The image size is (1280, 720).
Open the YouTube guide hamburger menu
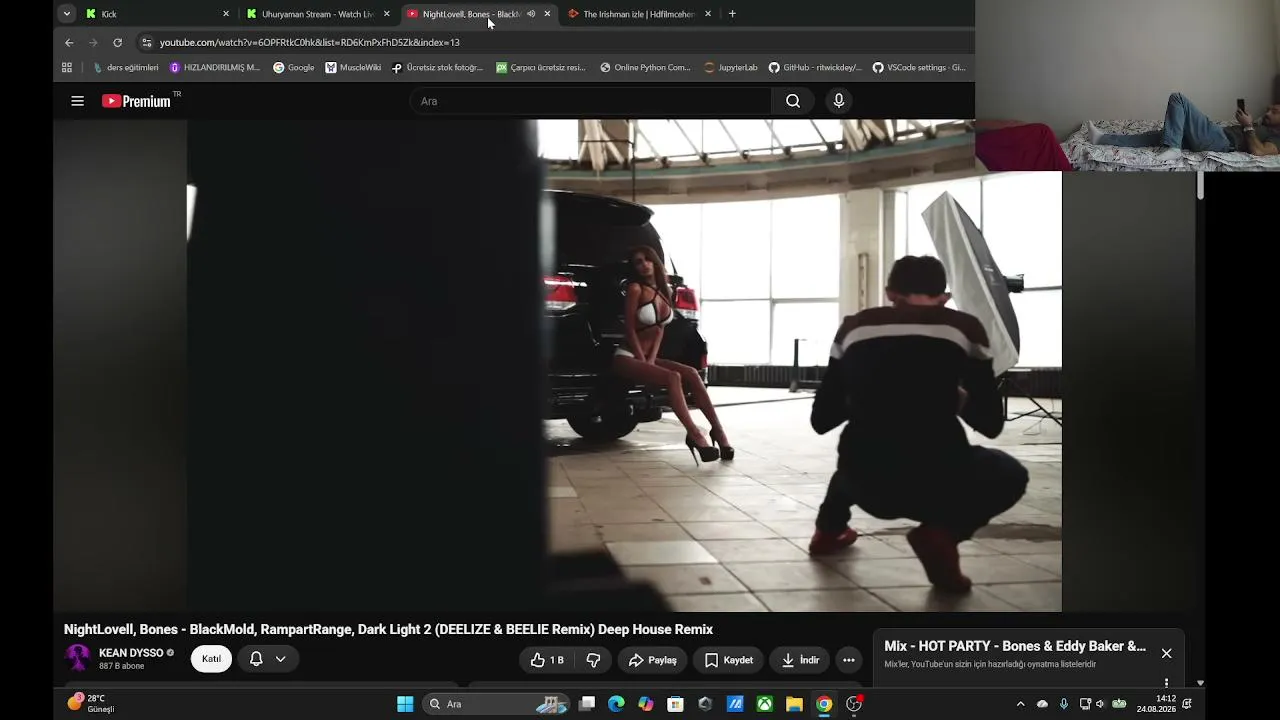pyautogui.click(x=77, y=101)
